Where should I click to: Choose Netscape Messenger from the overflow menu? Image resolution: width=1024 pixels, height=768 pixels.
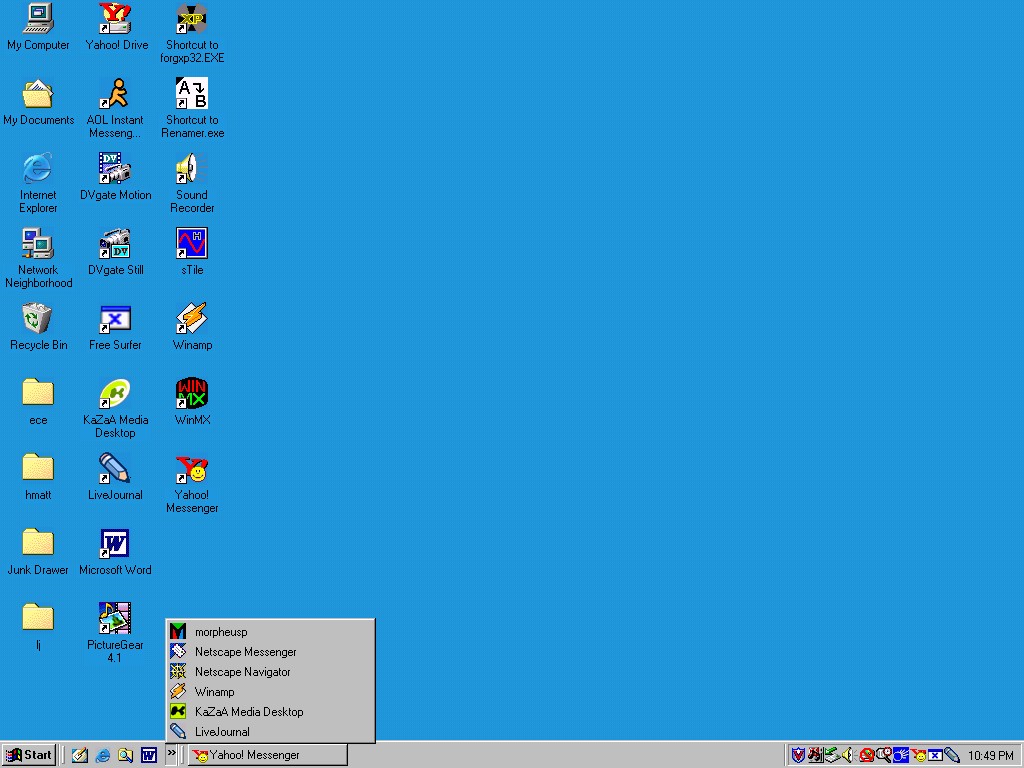(270, 652)
